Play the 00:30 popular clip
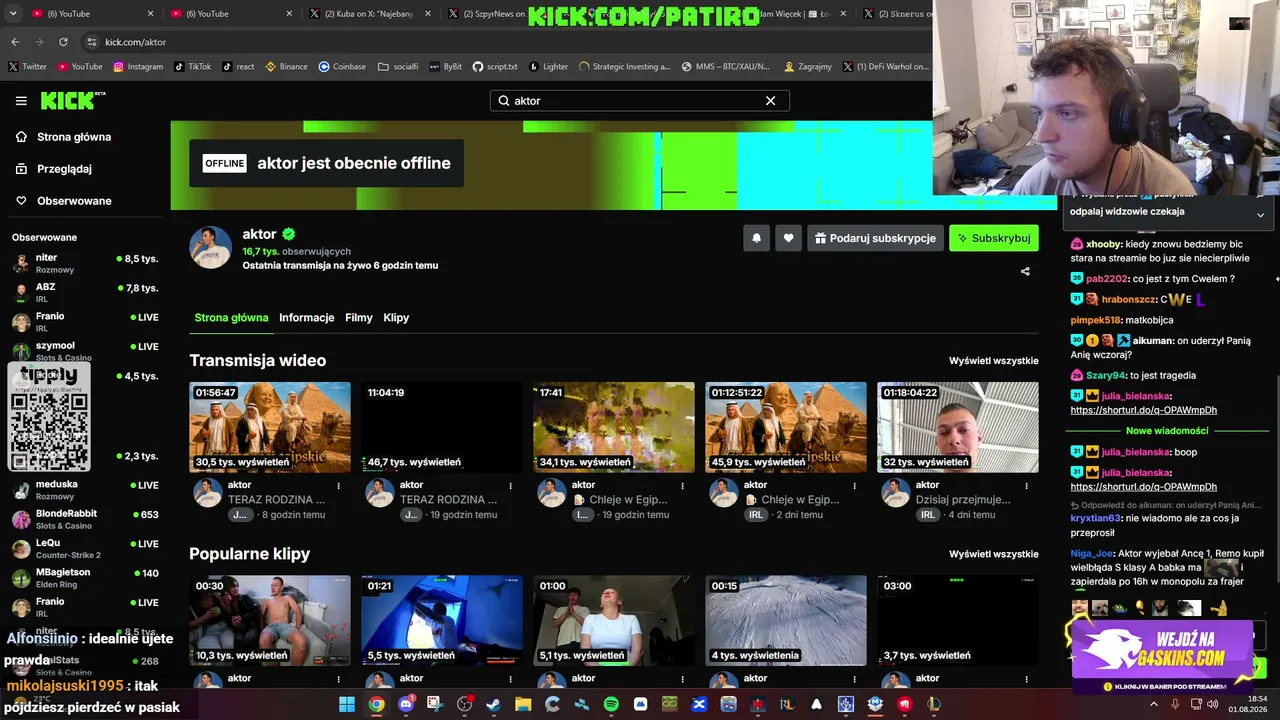 point(270,620)
